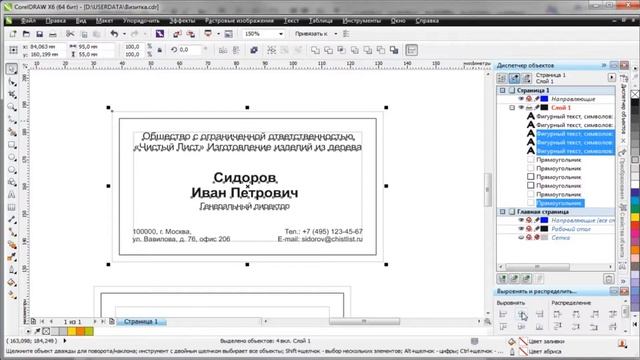The height and width of the screenshot is (360, 640).
Task: Click the rotation angle input field
Action: point(189,50)
